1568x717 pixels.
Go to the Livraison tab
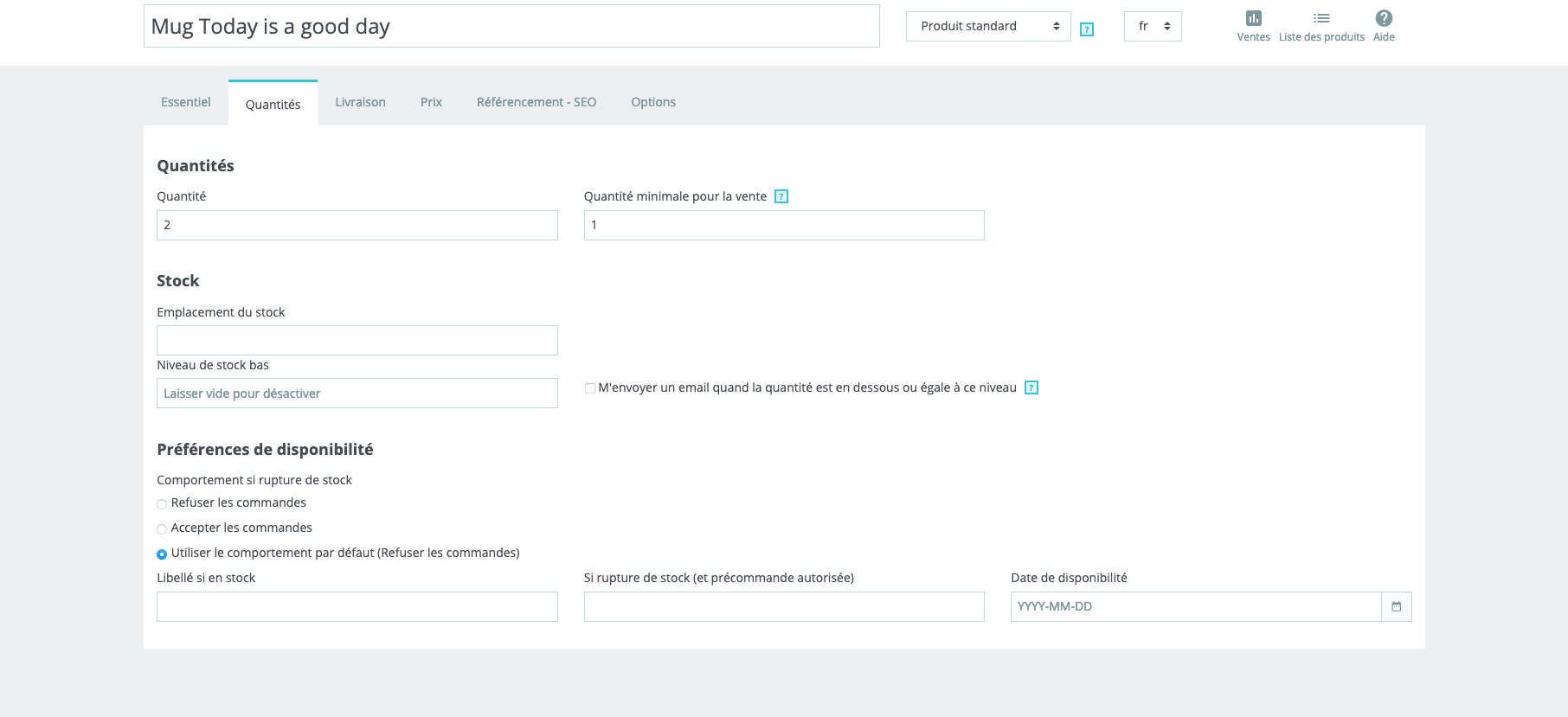(x=360, y=102)
